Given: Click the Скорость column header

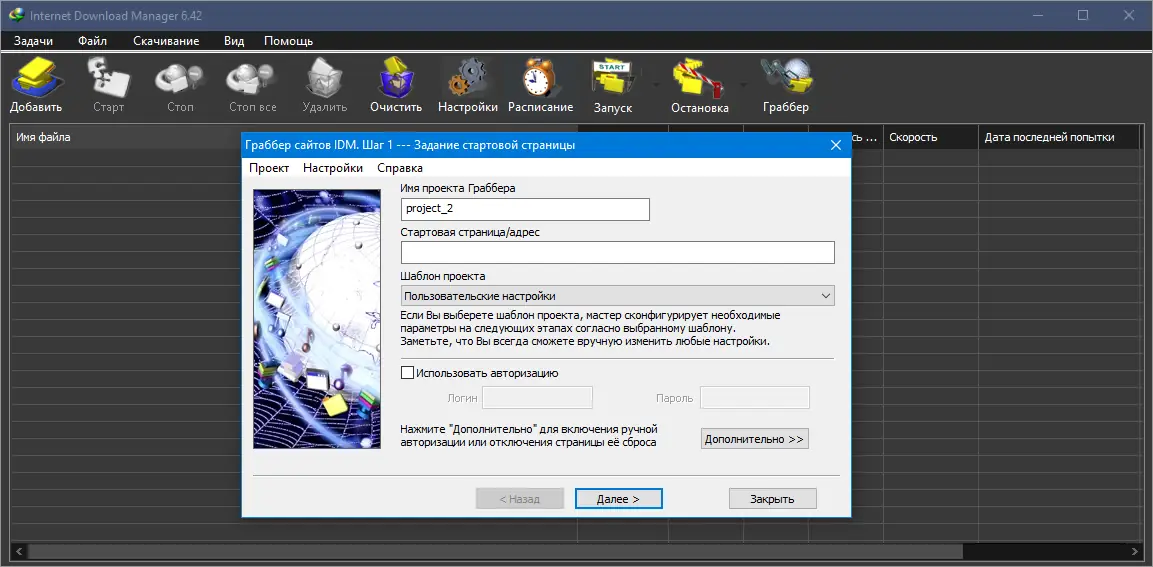Looking at the screenshot, I should (x=930, y=137).
